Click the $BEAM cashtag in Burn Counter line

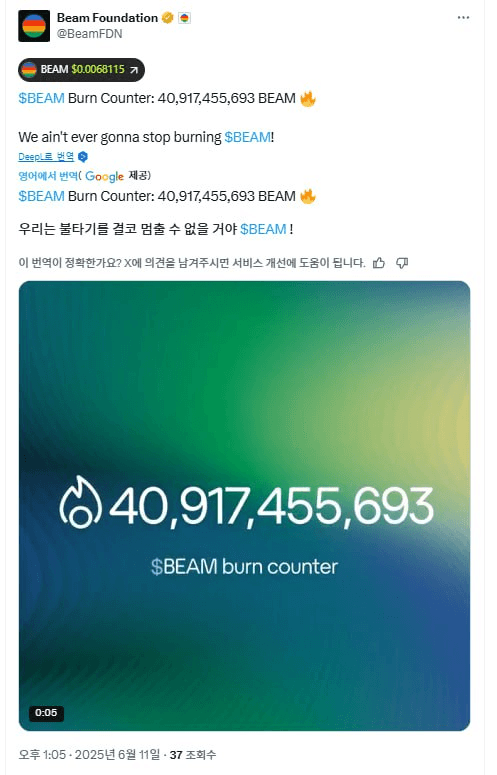[41, 98]
